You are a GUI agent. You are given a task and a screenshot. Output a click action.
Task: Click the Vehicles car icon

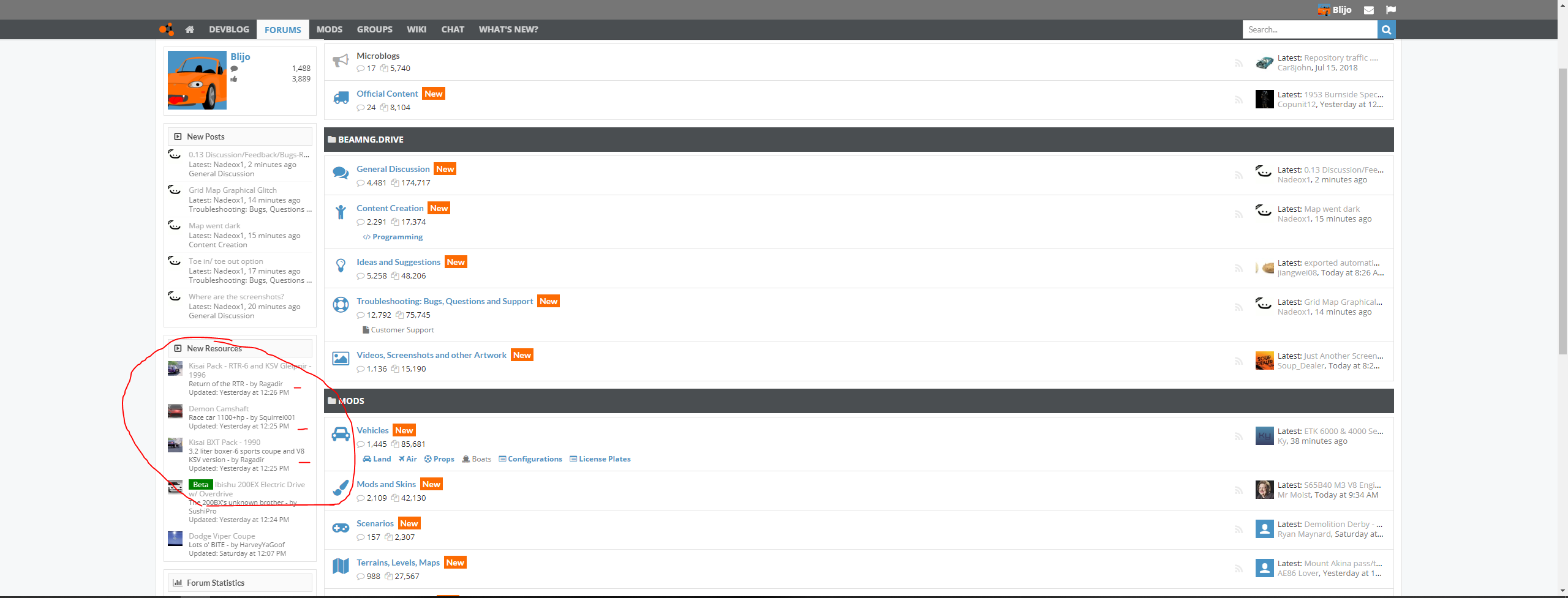pyautogui.click(x=341, y=434)
